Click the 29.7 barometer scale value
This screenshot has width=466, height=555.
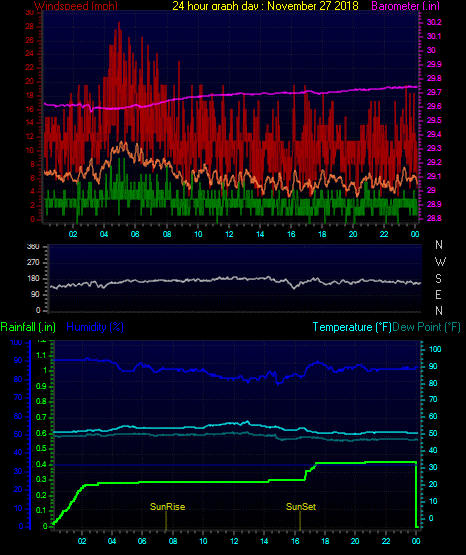point(434,92)
